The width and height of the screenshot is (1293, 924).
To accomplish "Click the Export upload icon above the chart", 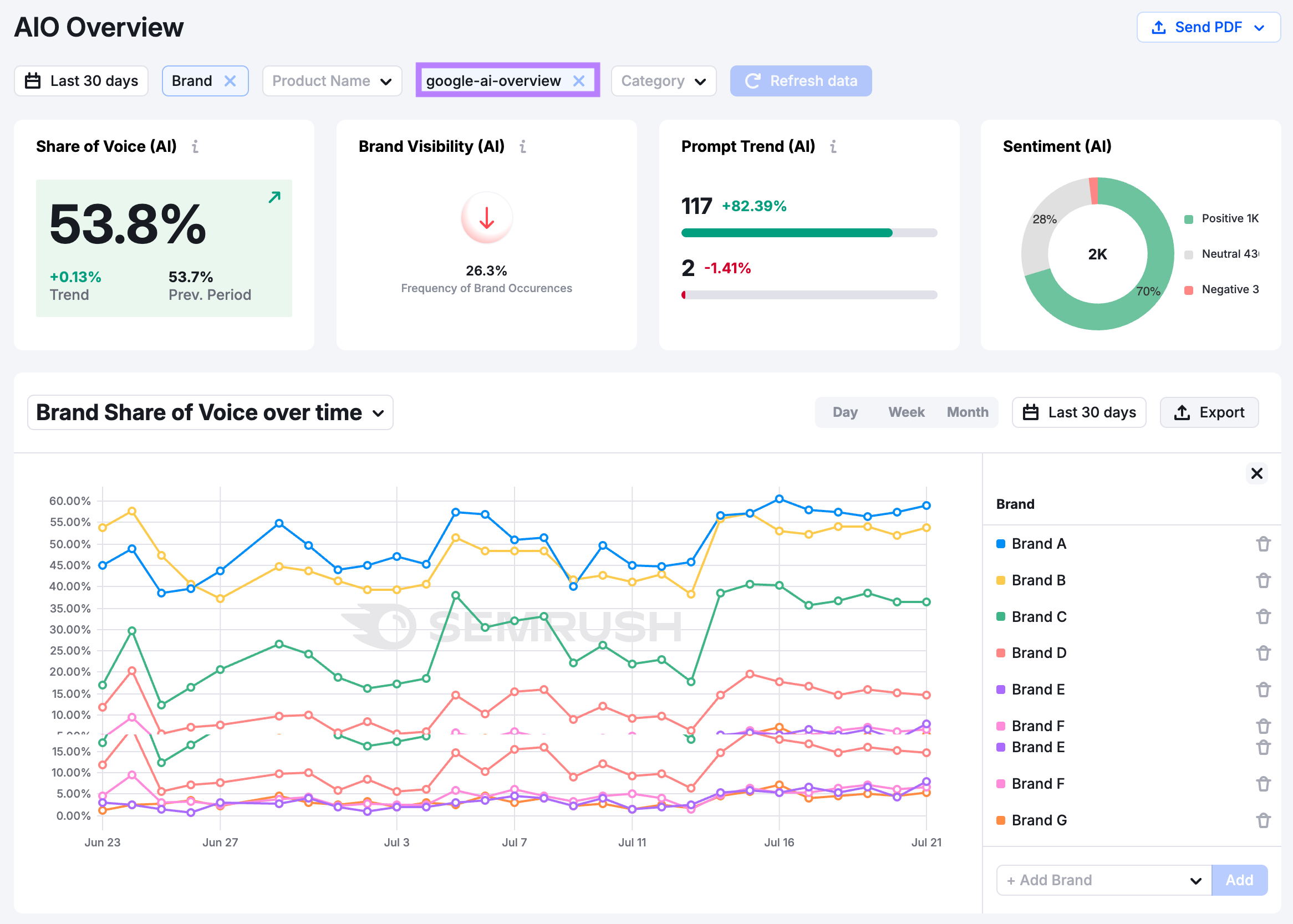I will [x=1183, y=412].
